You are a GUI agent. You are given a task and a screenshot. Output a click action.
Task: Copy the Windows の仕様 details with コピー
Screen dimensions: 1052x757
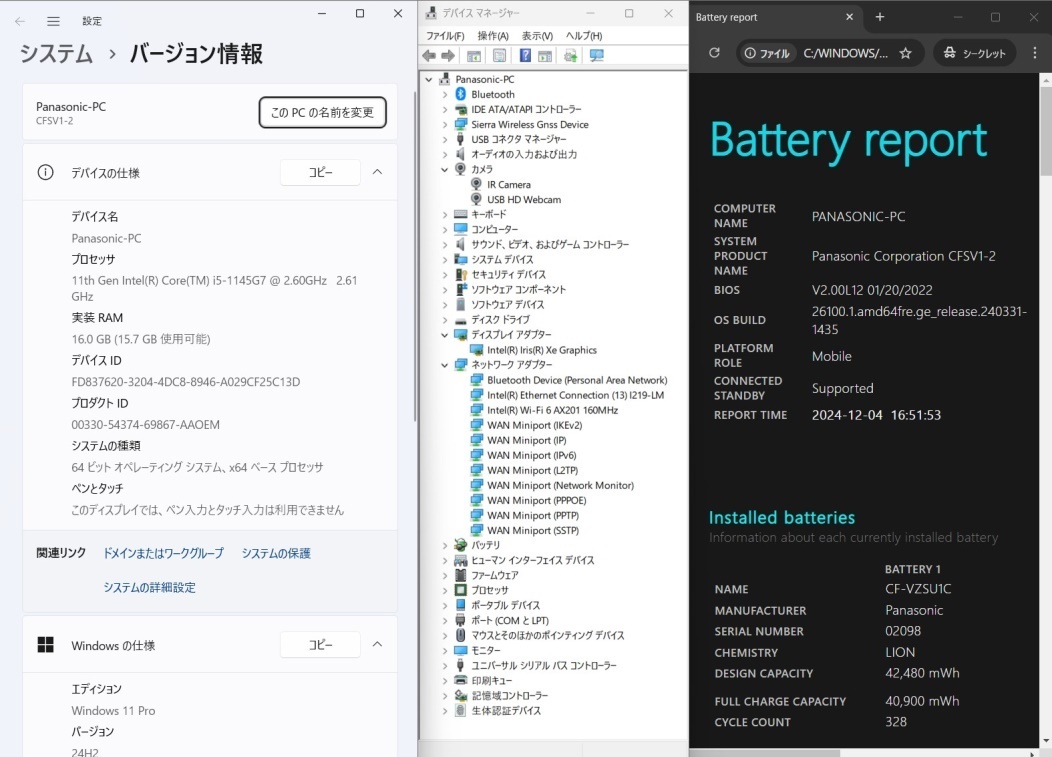(x=320, y=645)
